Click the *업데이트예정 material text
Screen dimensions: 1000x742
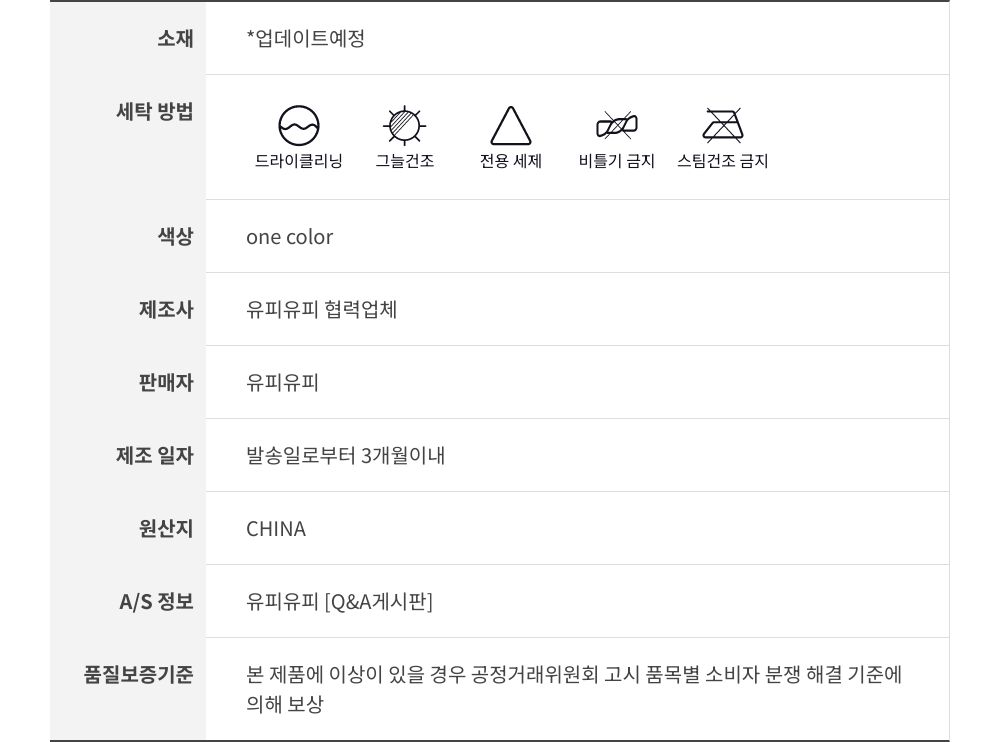pos(305,38)
